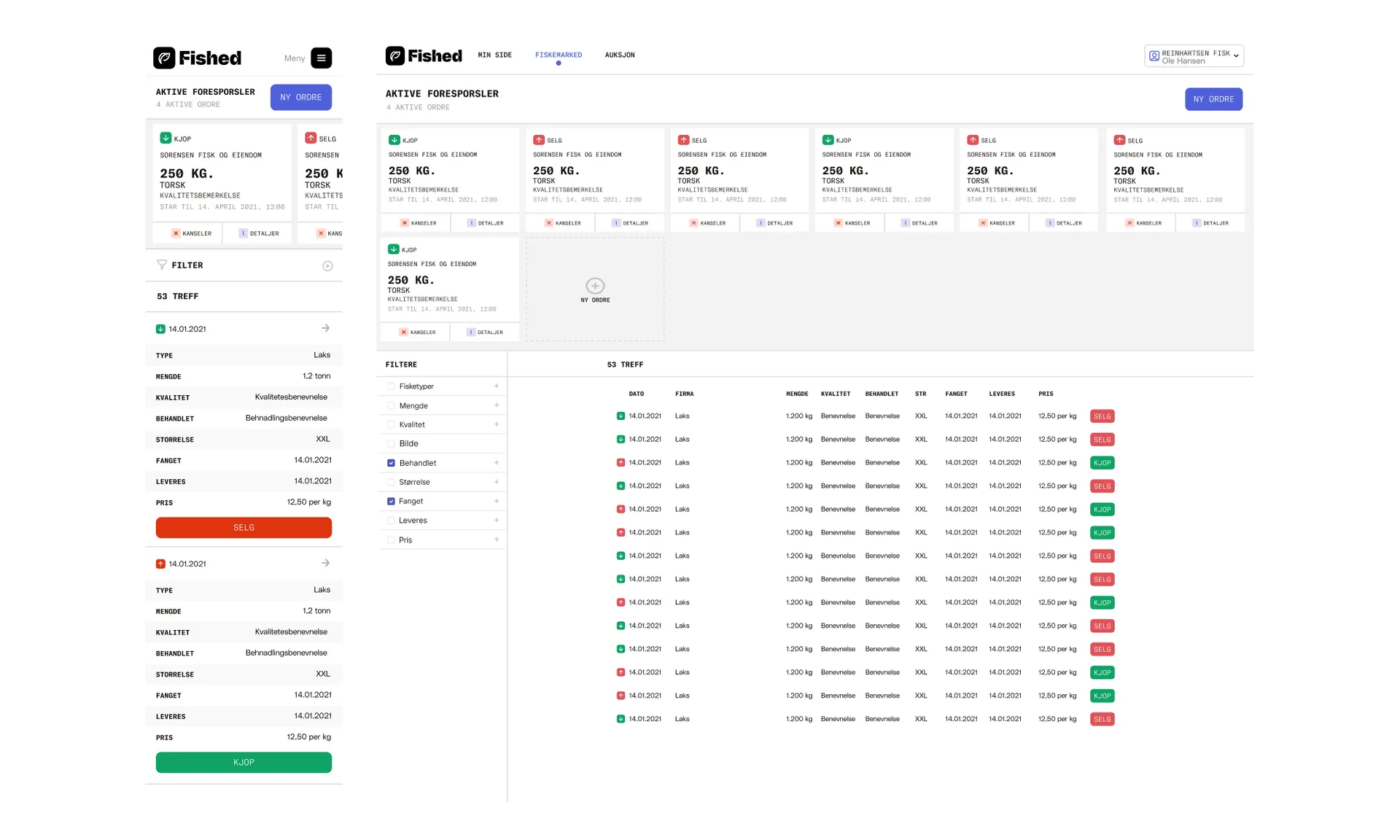Open the Reinhartsen Fisk account dropdown
Screen dimensions: 1400x840
[1194, 56]
